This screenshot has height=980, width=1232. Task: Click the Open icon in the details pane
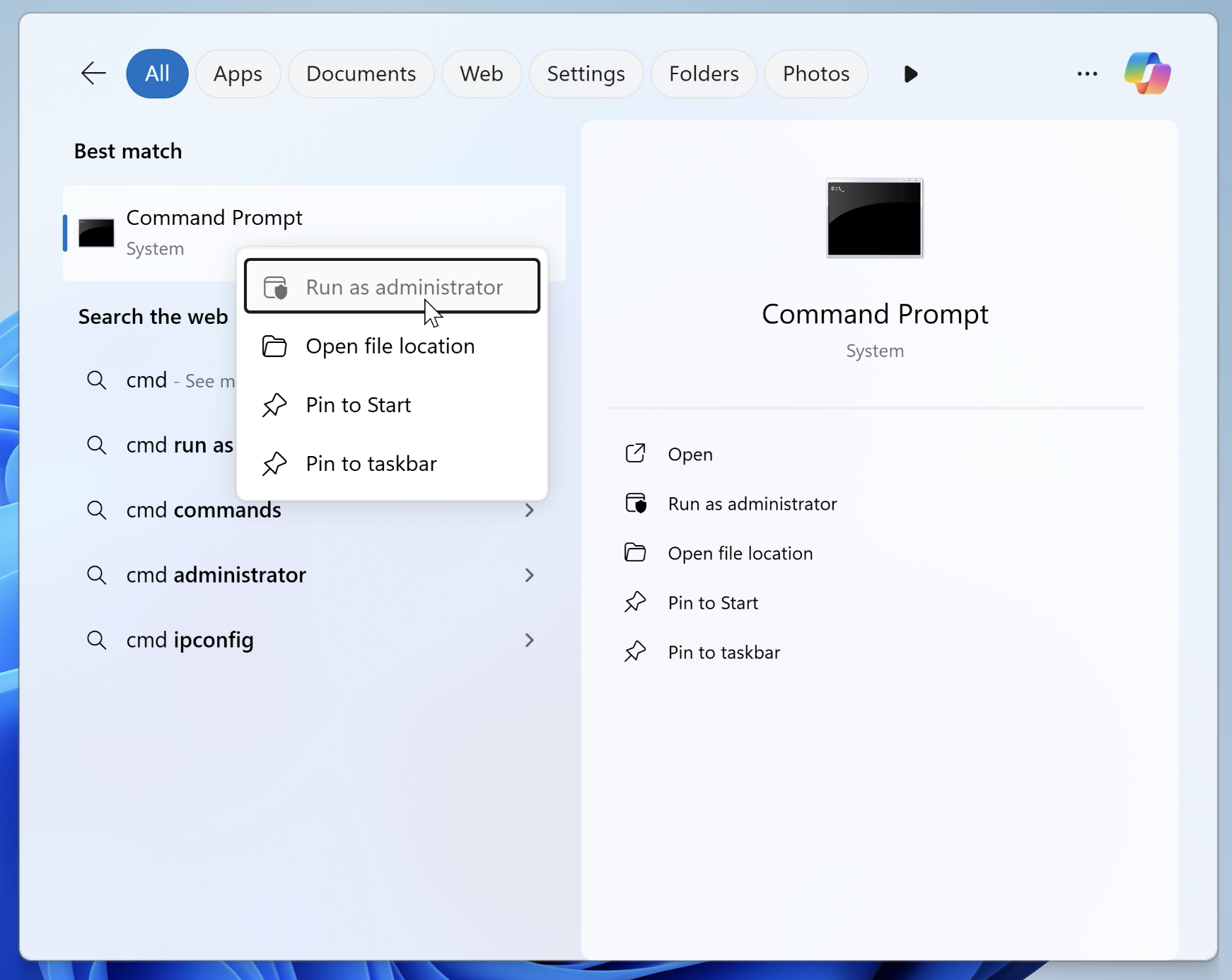[635, 453]
